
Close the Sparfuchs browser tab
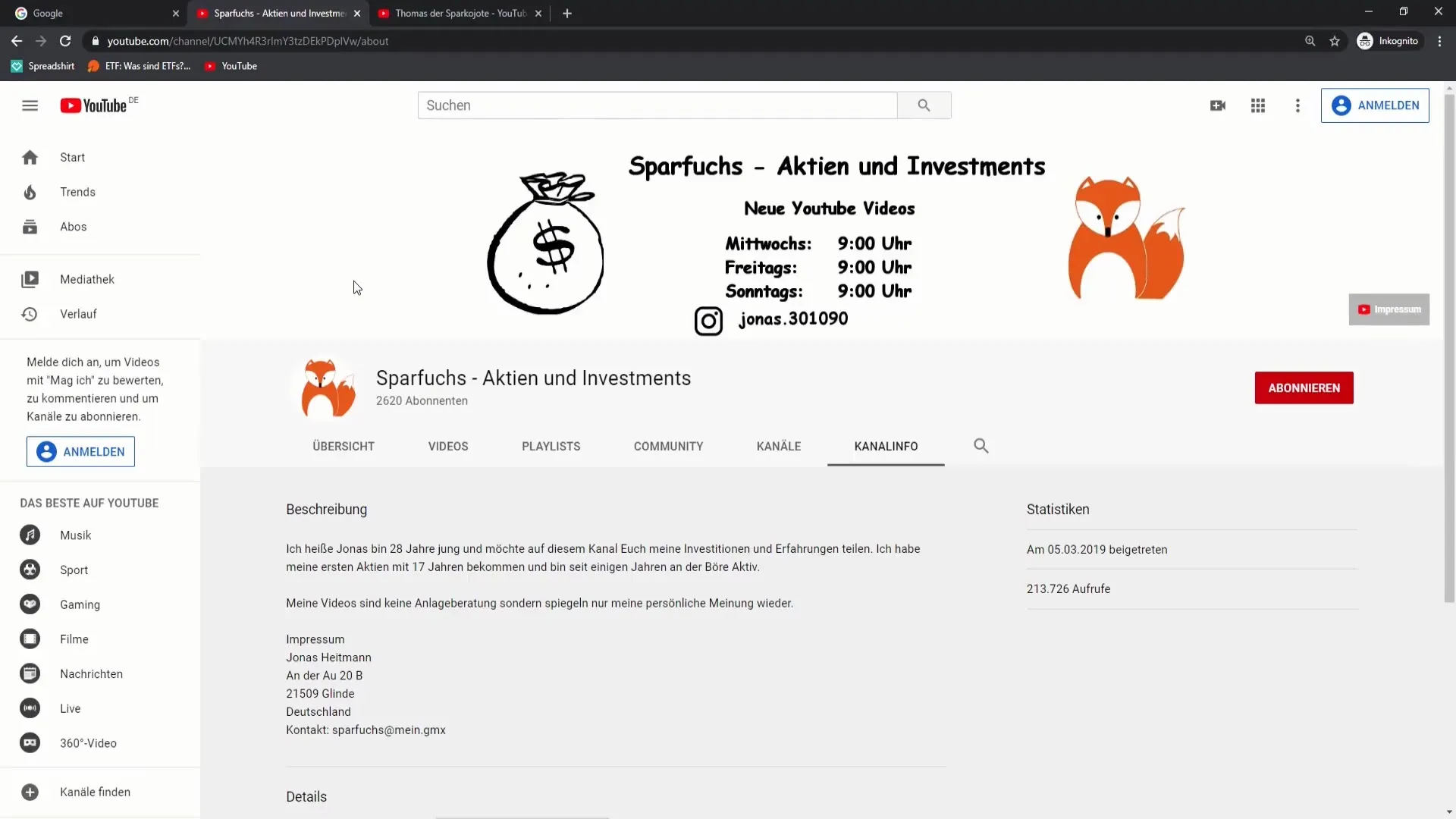click(357, 14)
